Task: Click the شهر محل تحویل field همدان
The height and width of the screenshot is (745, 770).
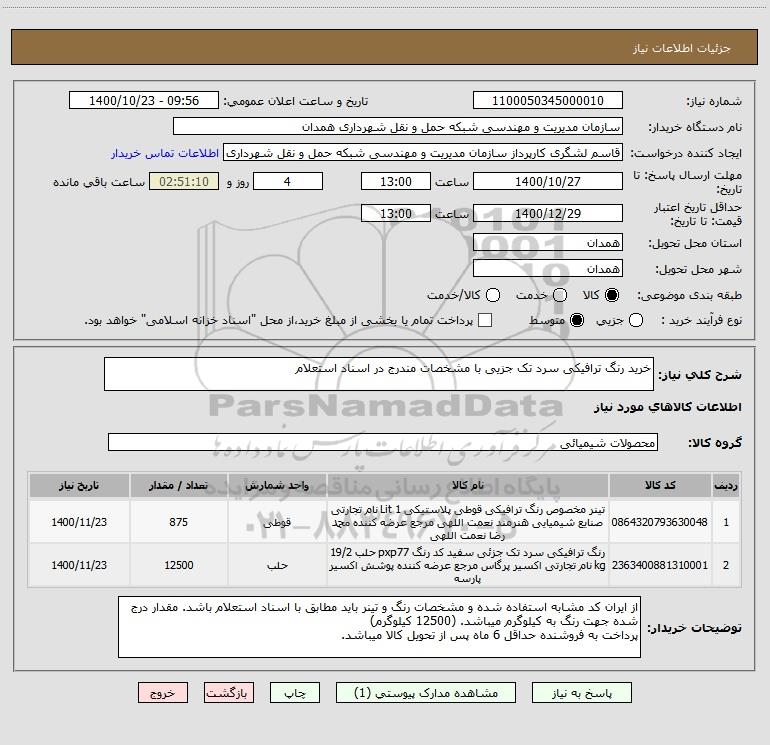Action: point(548,269)
